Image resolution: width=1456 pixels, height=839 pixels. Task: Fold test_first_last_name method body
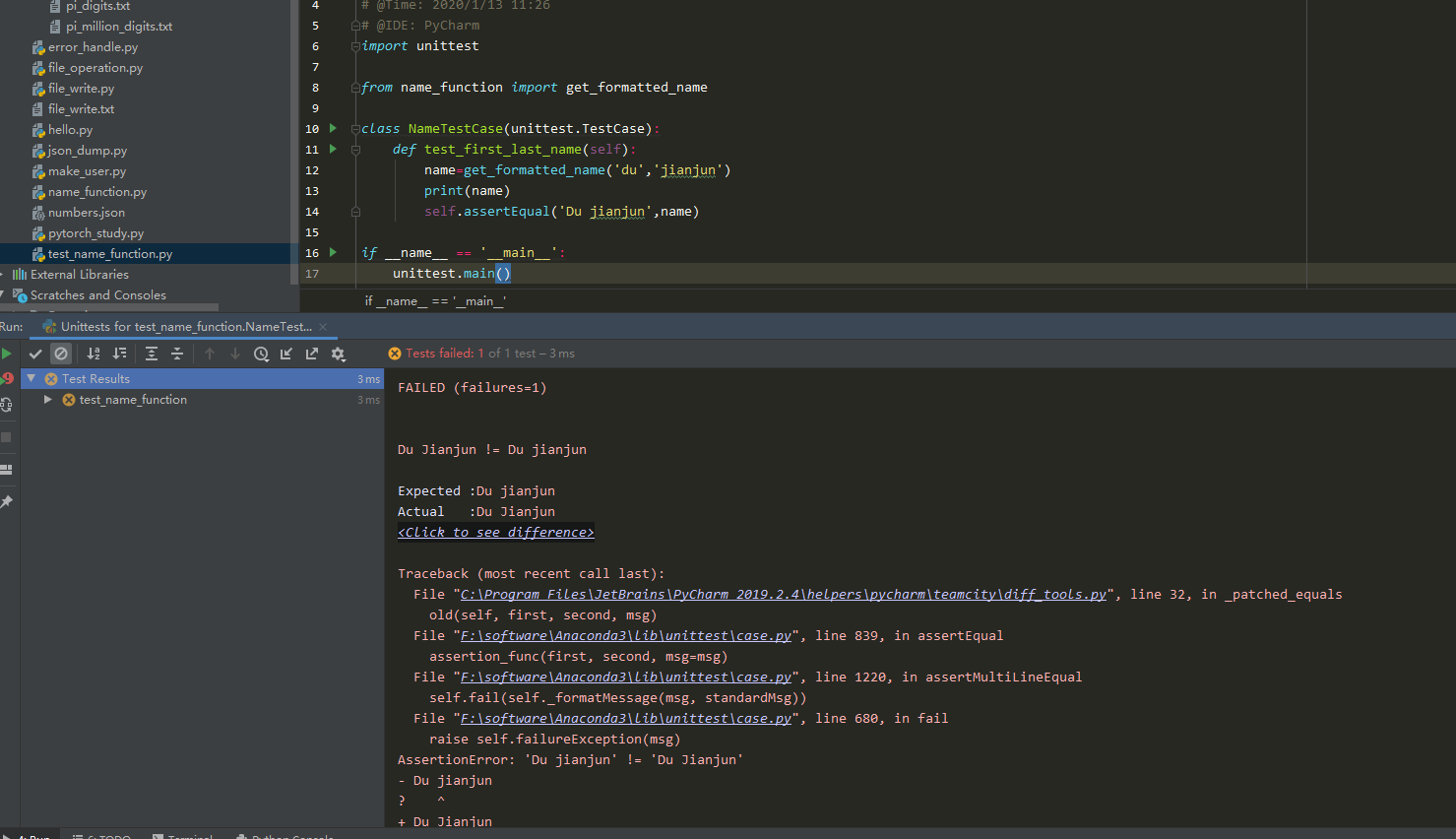pos(355,150)
